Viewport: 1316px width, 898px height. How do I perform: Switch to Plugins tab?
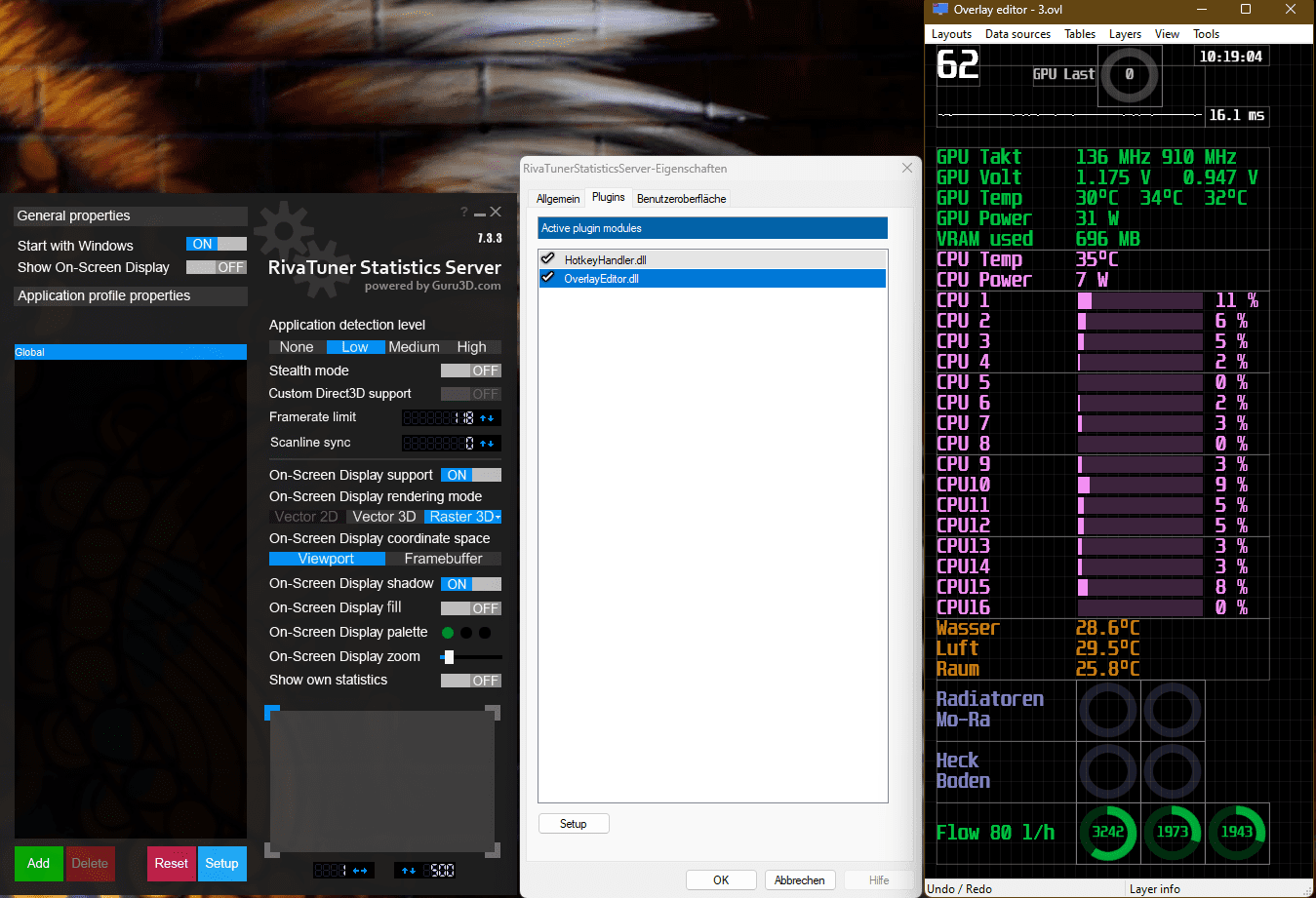coord(609,197)
